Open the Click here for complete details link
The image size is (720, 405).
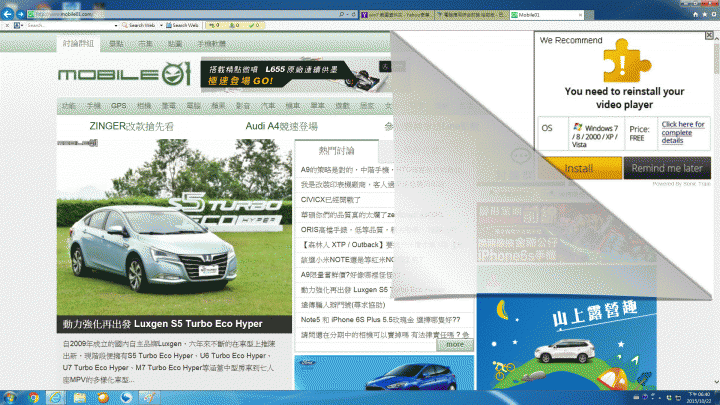click(683, 132)
